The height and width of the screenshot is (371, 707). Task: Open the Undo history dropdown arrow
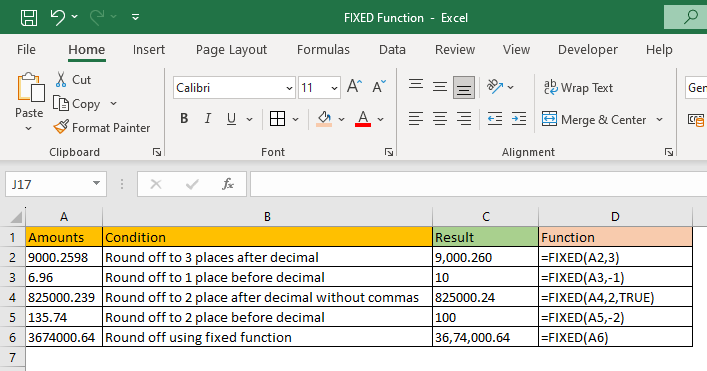pyautogui.click(x=75, y=17)
